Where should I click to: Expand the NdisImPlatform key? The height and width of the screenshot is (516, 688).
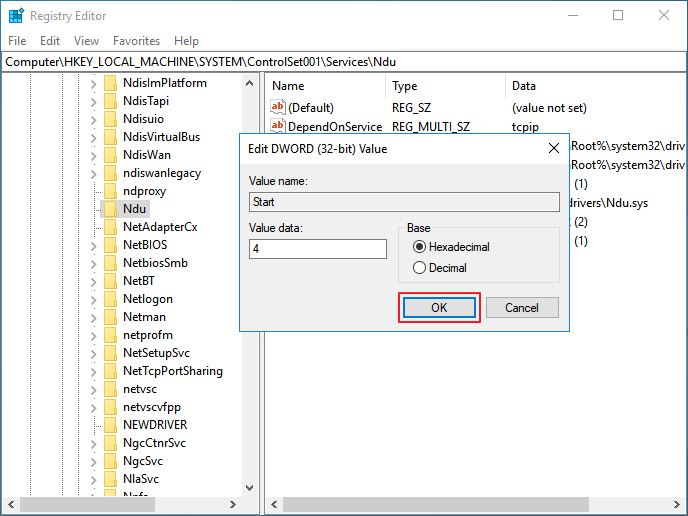(x=93, y=84)
